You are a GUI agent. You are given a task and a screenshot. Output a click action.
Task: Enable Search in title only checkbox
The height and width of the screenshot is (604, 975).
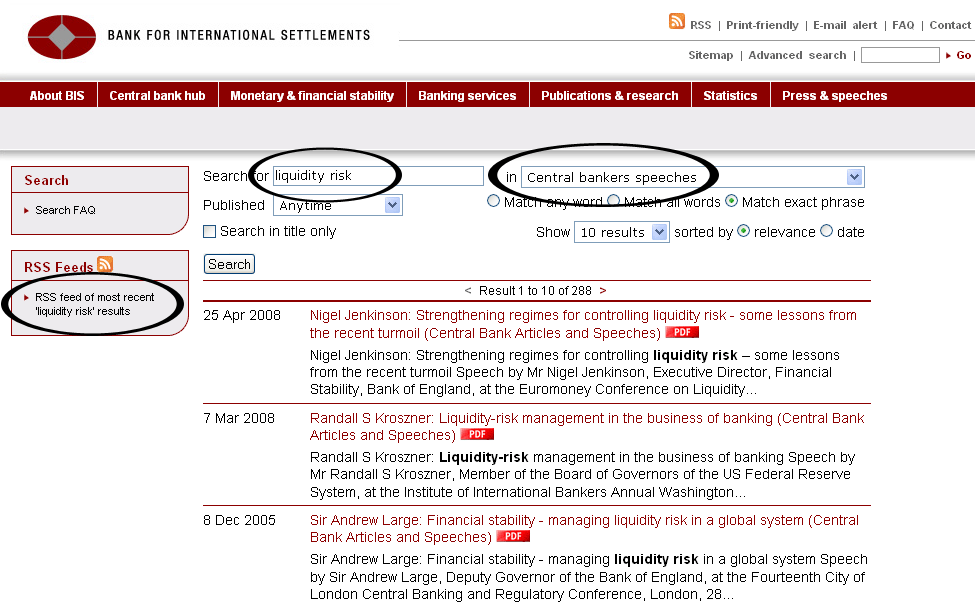210,232
